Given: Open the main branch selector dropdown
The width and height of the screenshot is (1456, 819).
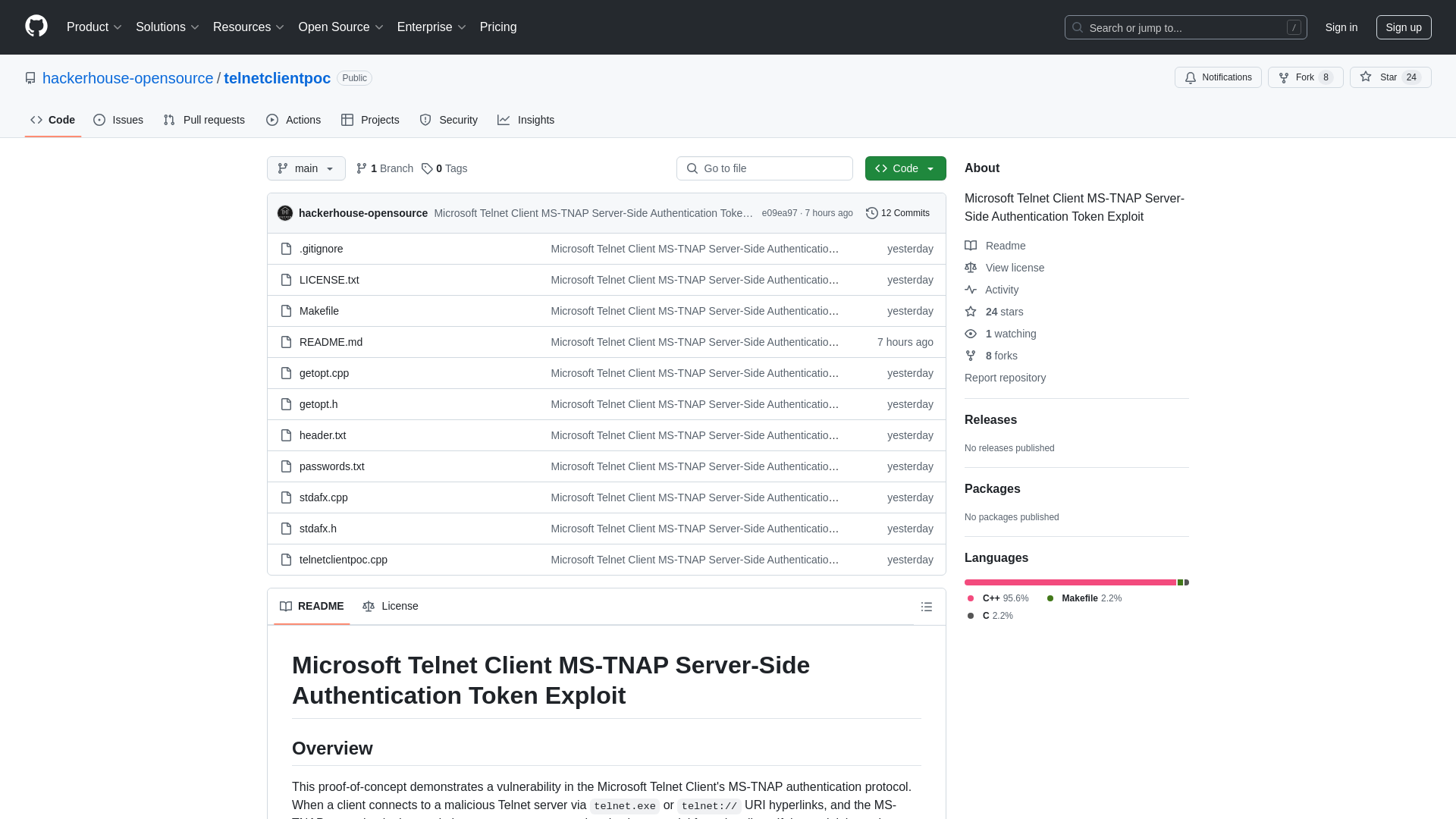Looking at the screenshot, I should click(x=306, y=168).
